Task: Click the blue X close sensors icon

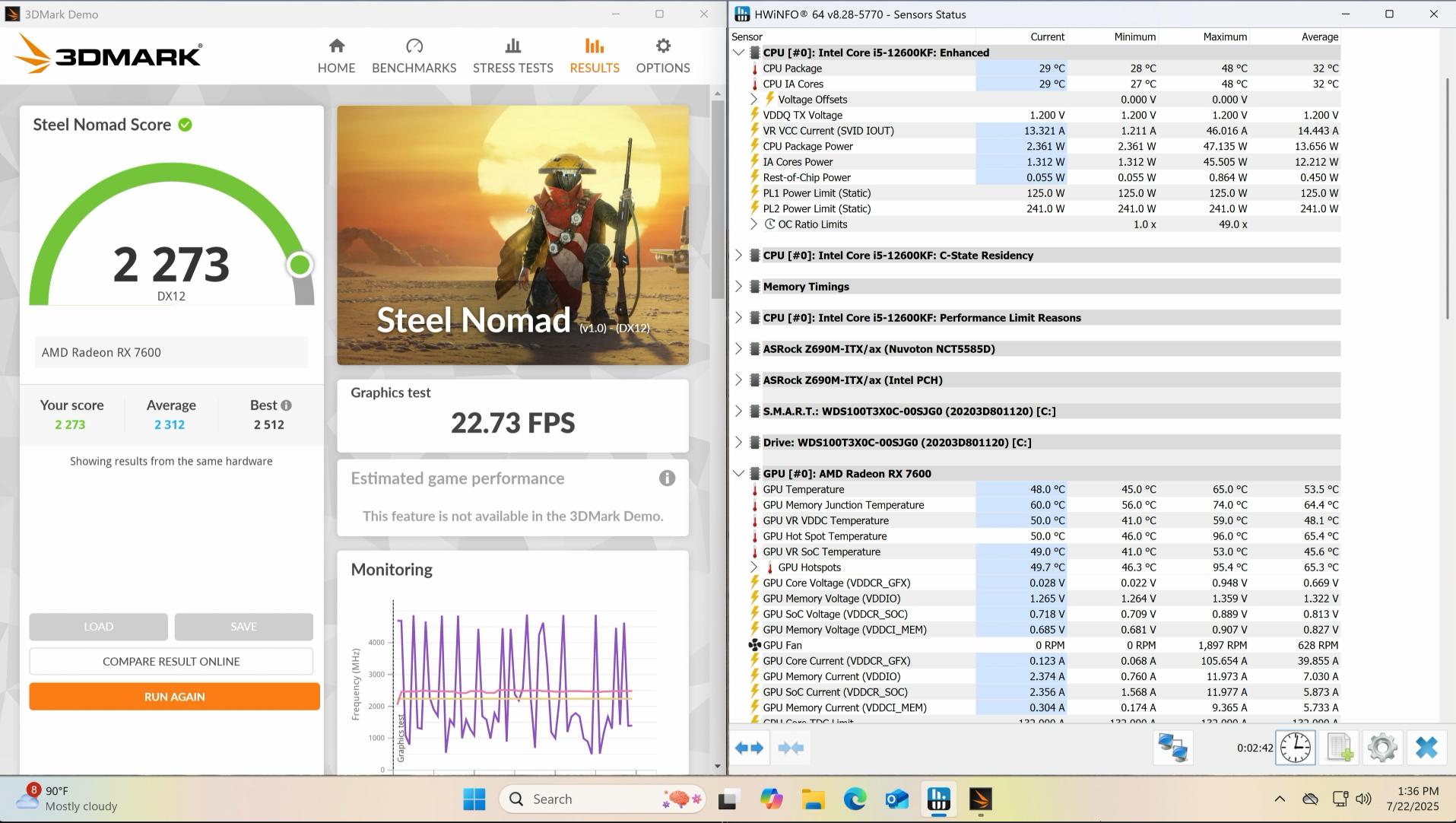Action: [x=1426, y=748]
